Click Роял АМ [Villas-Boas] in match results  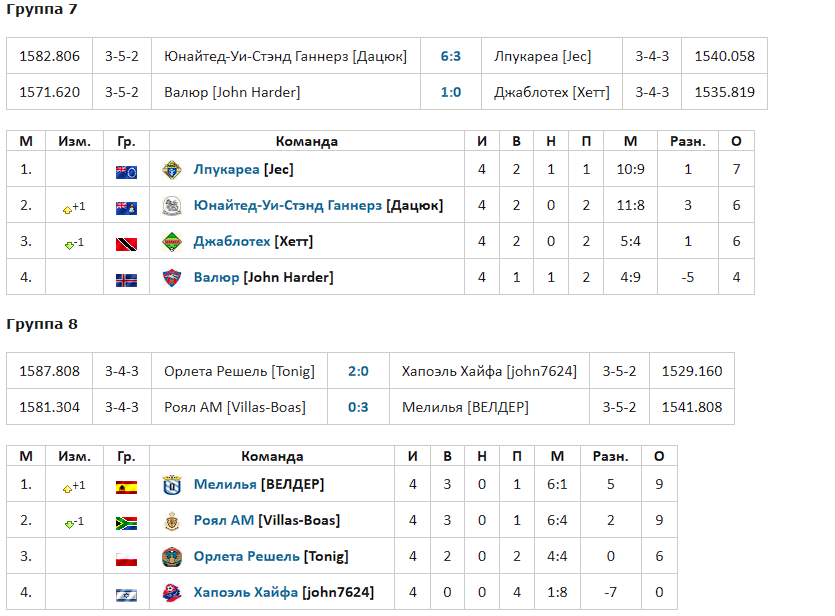(235, 407)
